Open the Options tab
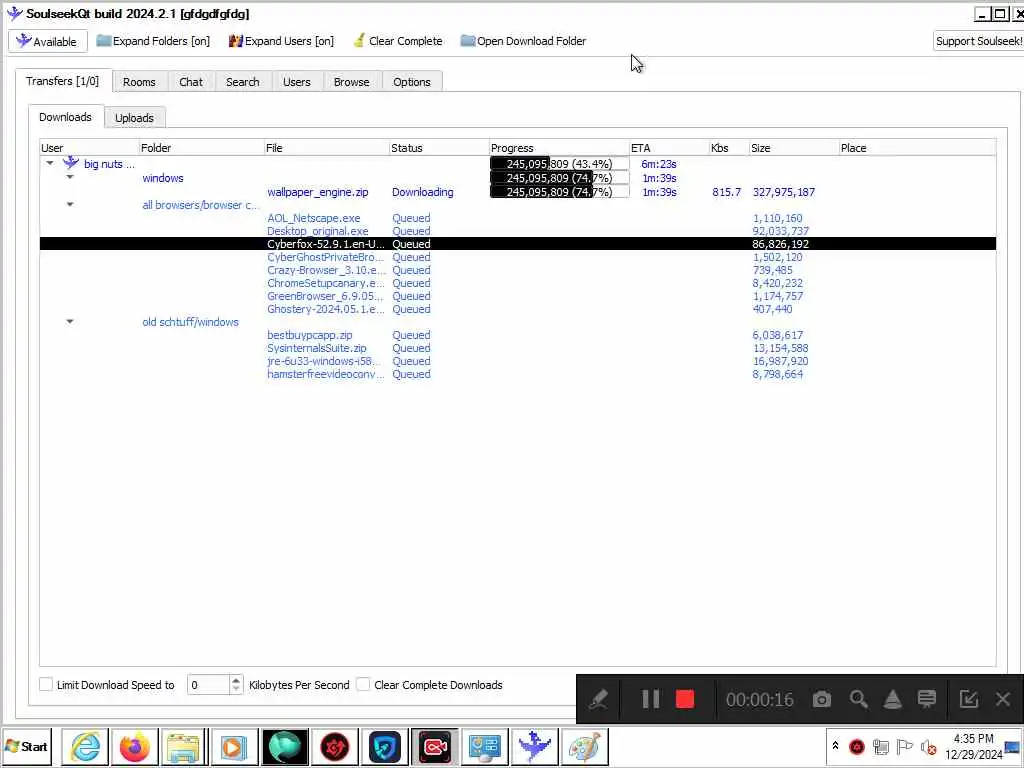 411,82
